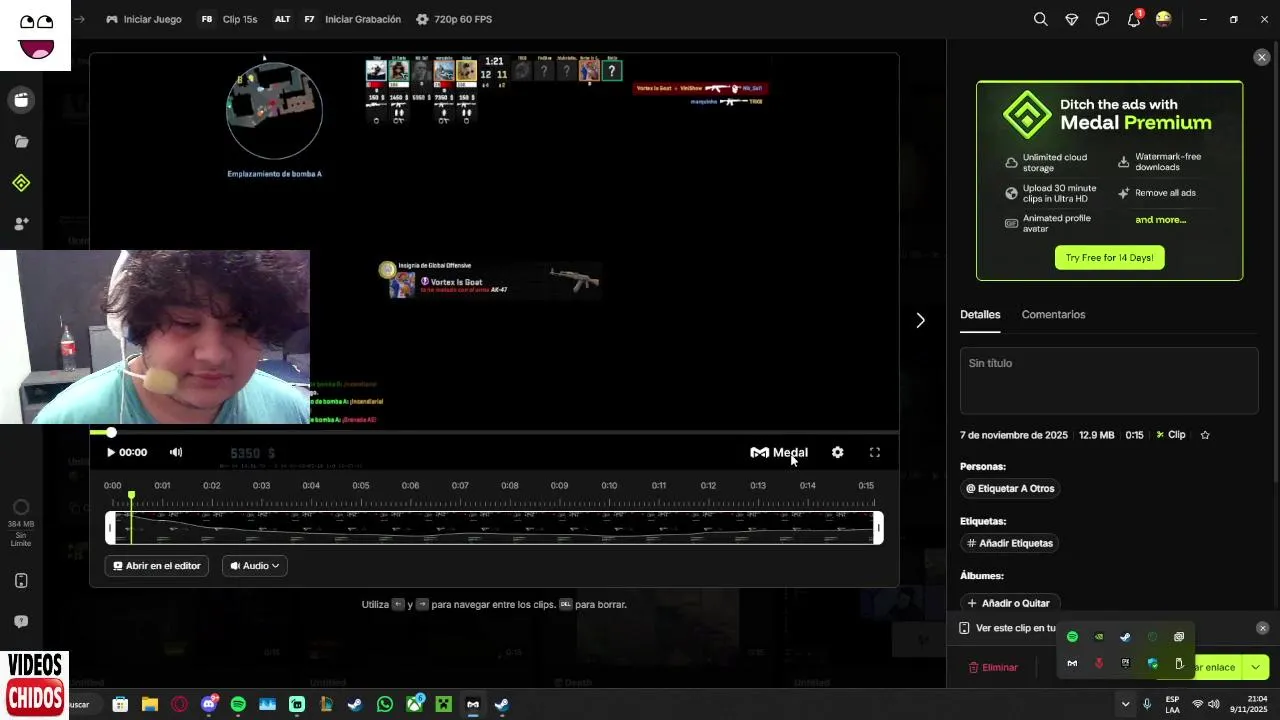Click Iniciar Juego in top bar

click(144, 19)
